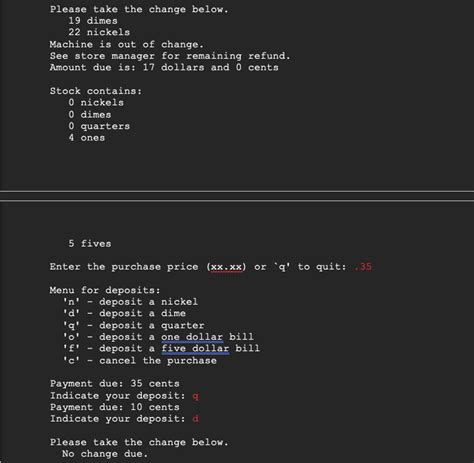Click the '0 quarters' stock line
The image size is (474, 463).
99,126
